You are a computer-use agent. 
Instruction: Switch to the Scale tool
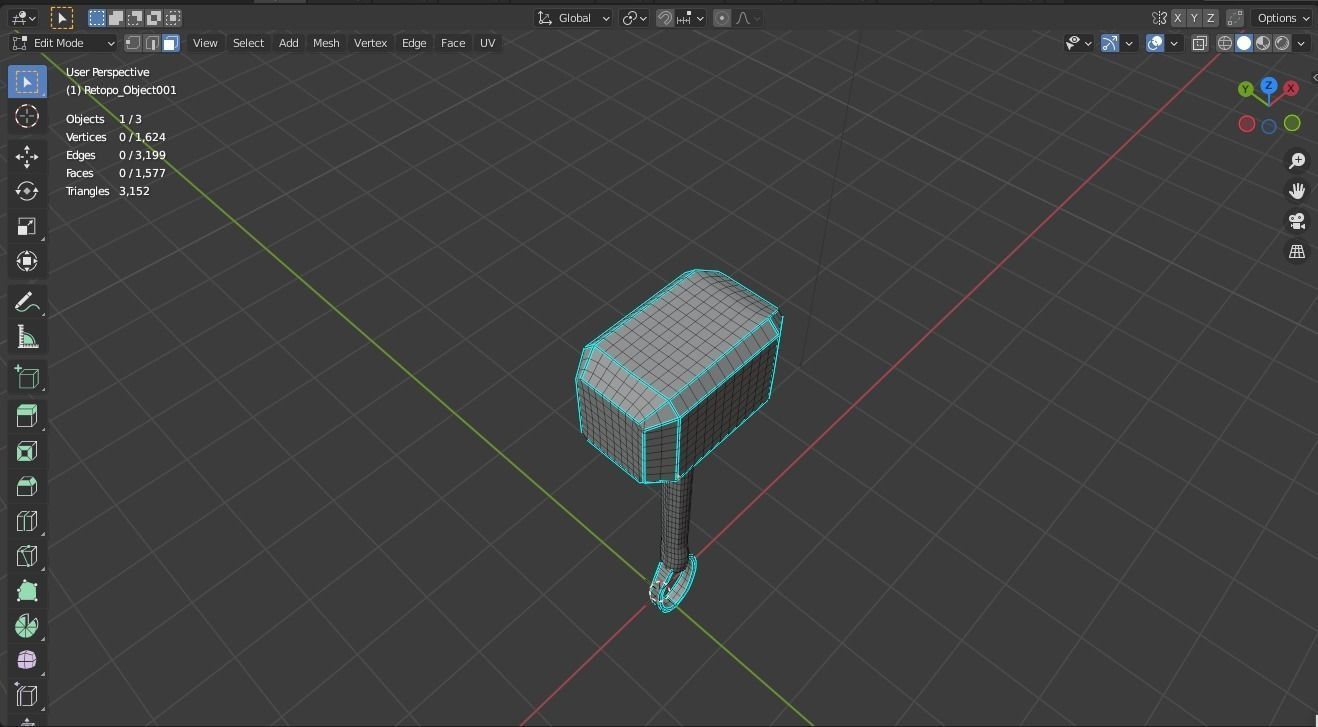click(x=27, y=226)
